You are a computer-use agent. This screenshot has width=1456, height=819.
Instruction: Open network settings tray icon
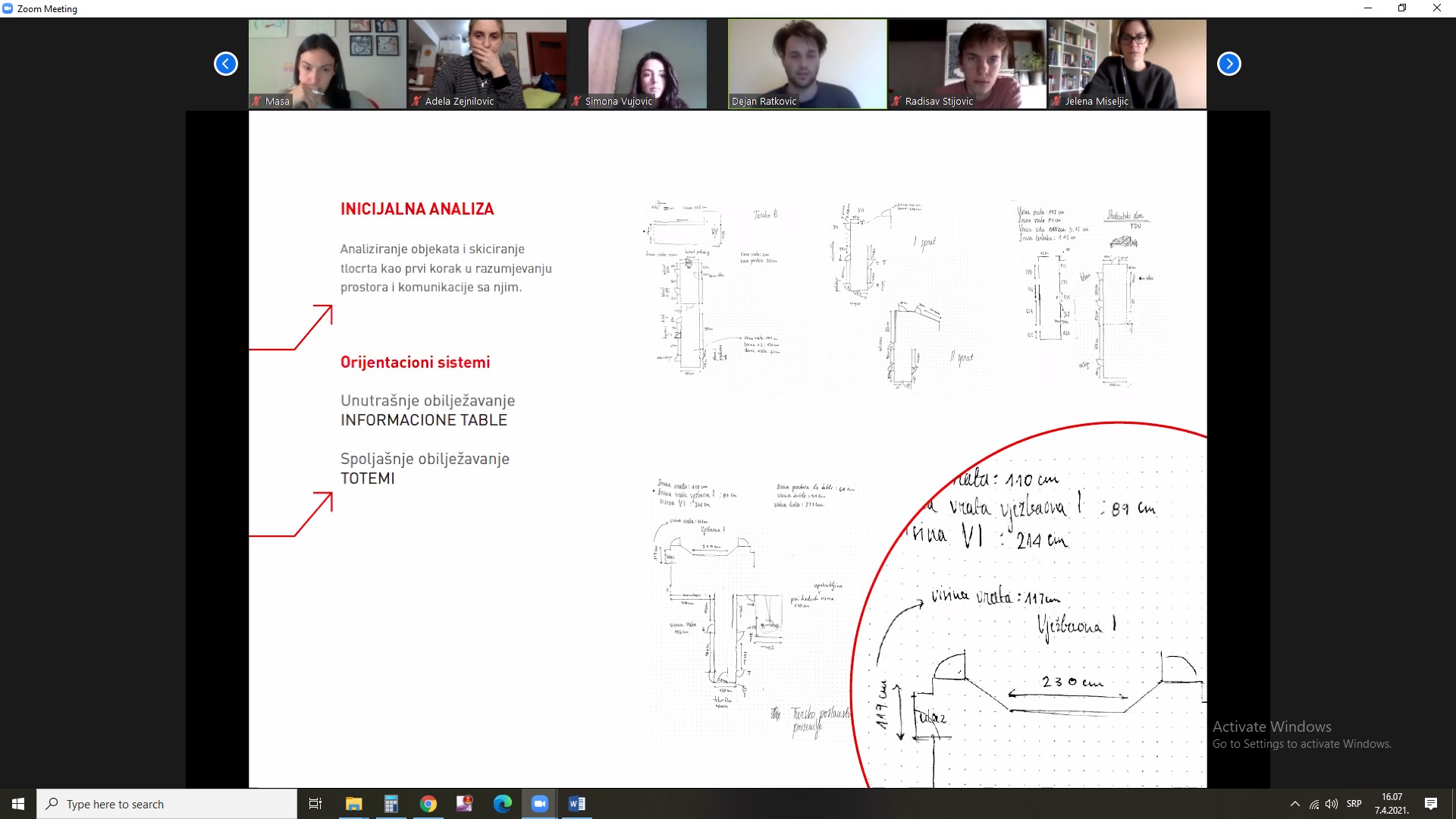click(x=1314, y=804)
